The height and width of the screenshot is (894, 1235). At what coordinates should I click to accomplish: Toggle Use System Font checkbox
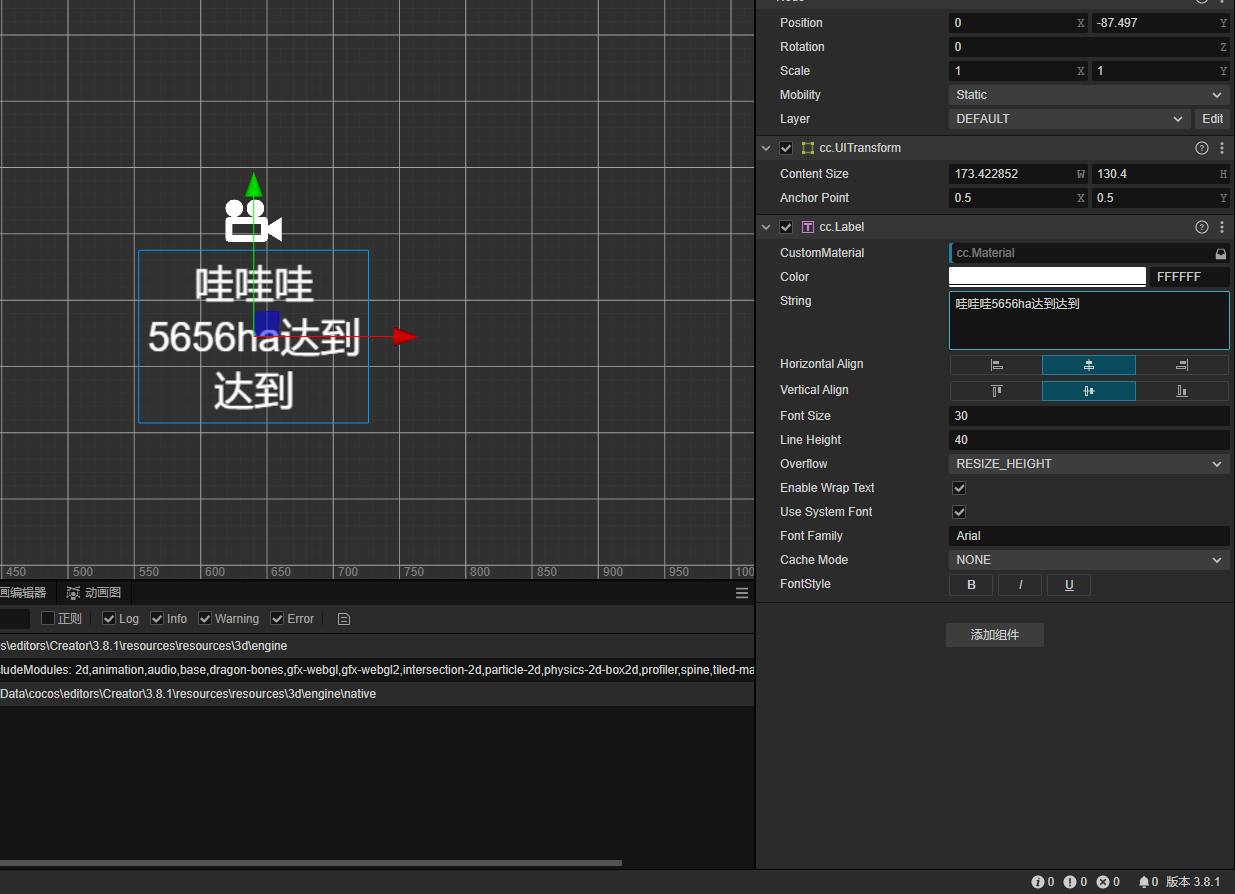click(959, 512)
